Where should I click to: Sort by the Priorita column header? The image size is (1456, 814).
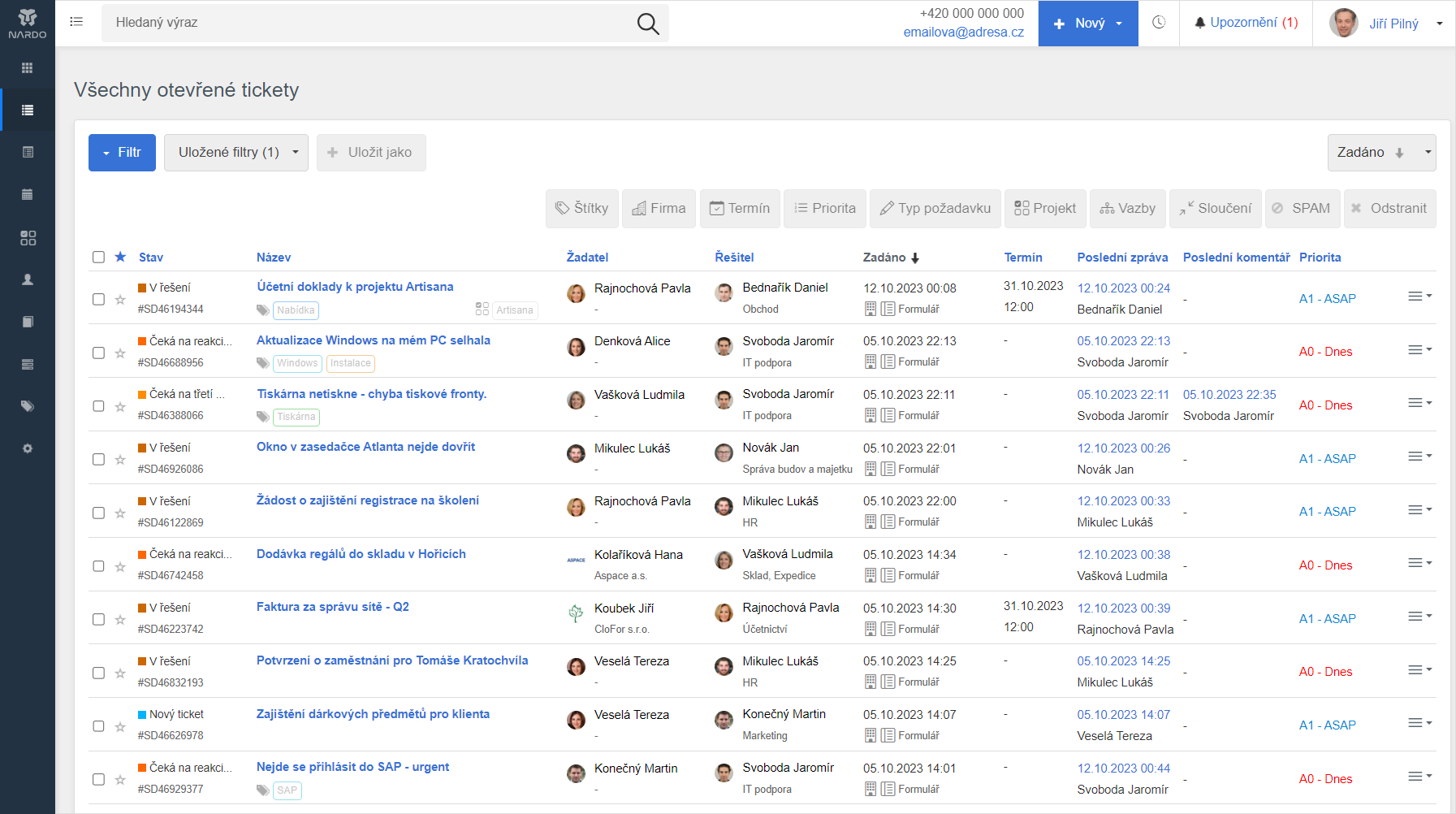tap(1320, 258)
